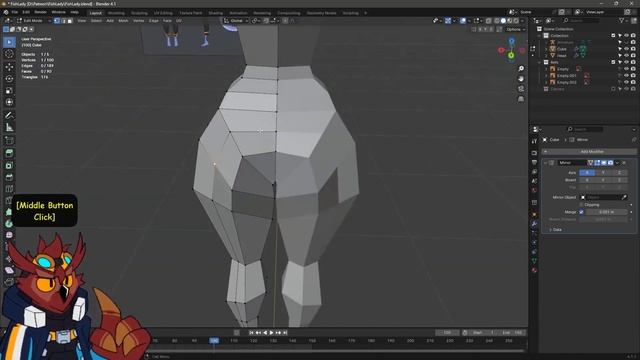The image size is (640, 360).
Task: Select the Add Cube tool
Action: tap(9, 141)
